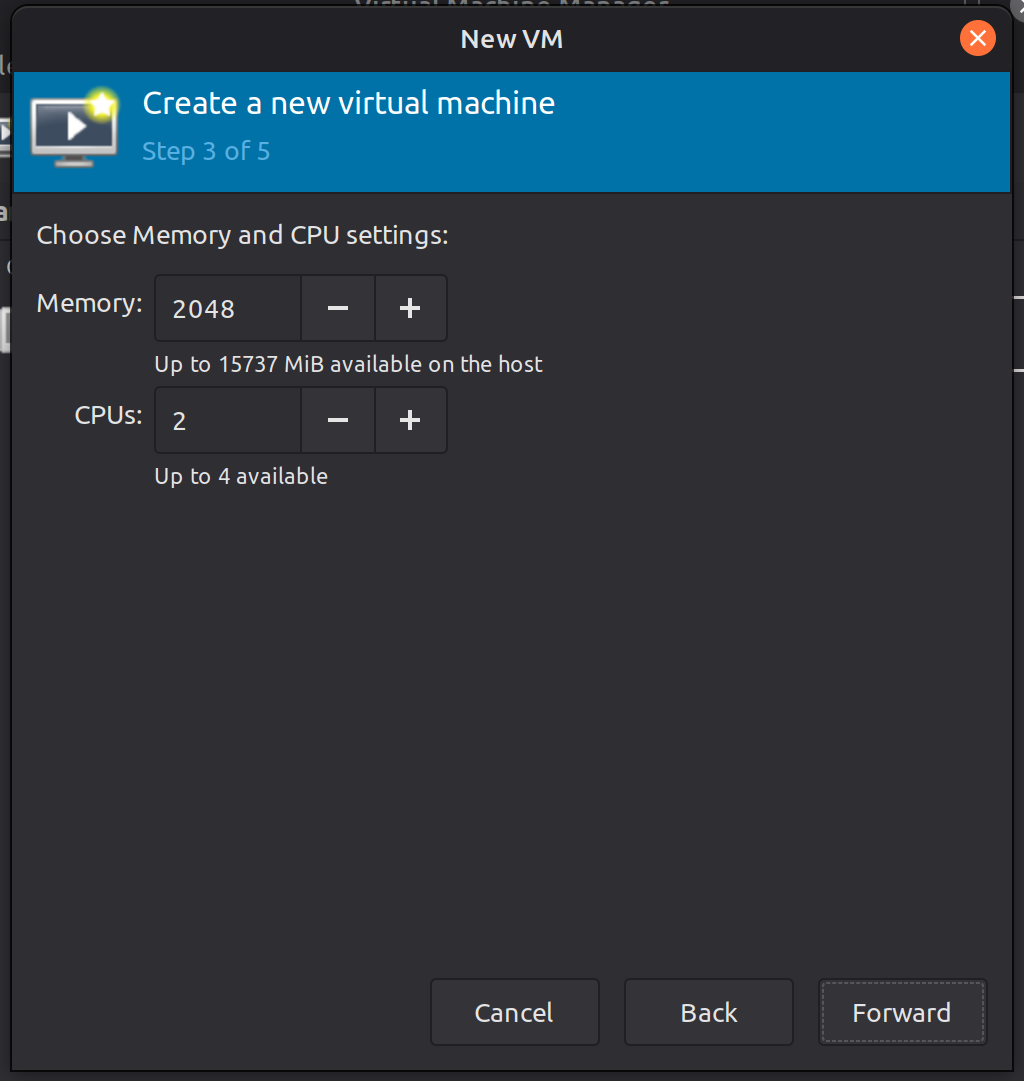Focus the CPUs field showing 2
1024x1081 pixels.
[x=228, y=421]
